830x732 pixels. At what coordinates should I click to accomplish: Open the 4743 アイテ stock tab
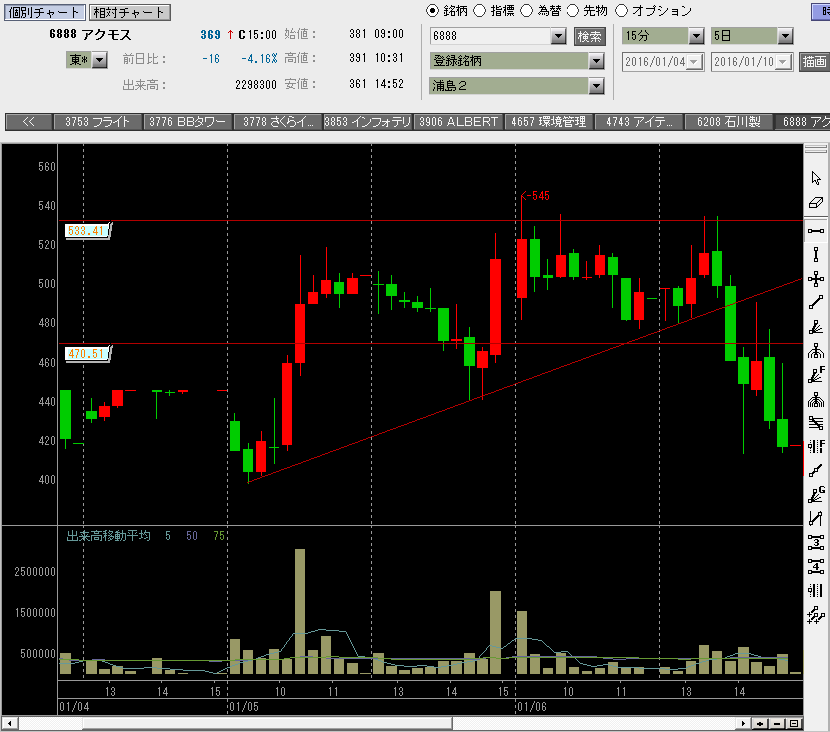click(x=639, y=122)
